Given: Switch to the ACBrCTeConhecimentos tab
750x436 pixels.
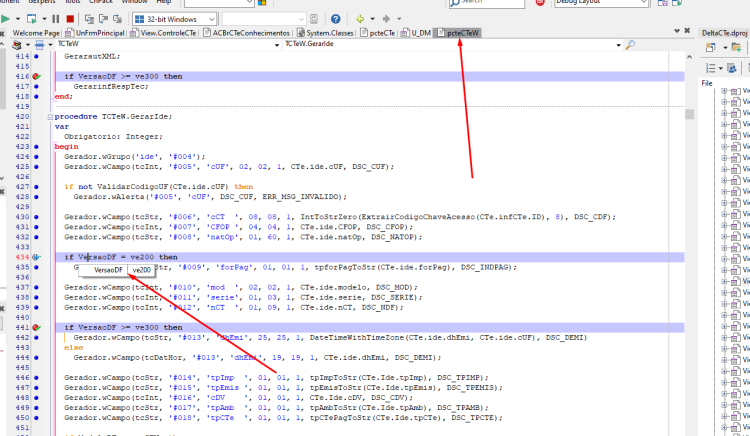Looking at the screenshot, I should tap(247, 33).
